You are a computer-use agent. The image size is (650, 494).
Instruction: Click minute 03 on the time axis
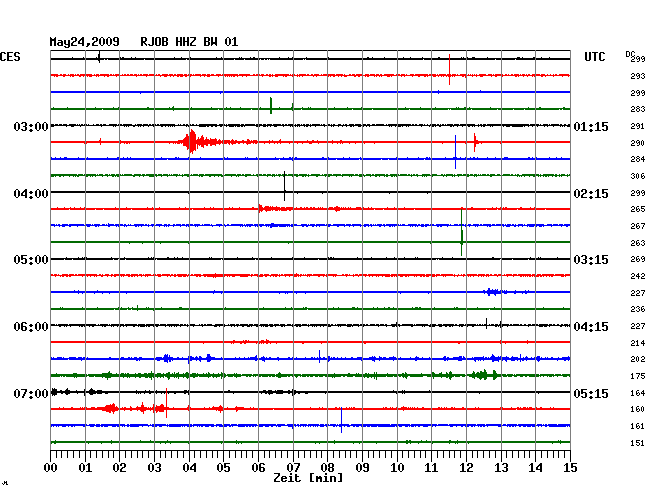154,468
